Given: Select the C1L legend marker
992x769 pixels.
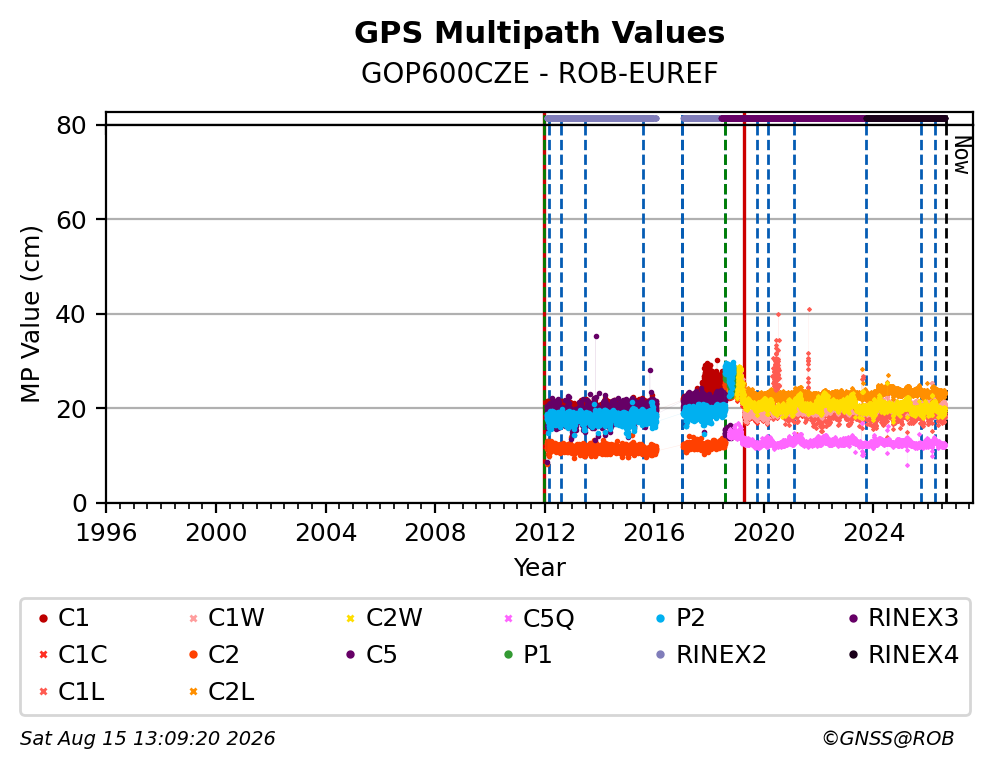Looking at the screenshot, I should (x=43, y=692).
